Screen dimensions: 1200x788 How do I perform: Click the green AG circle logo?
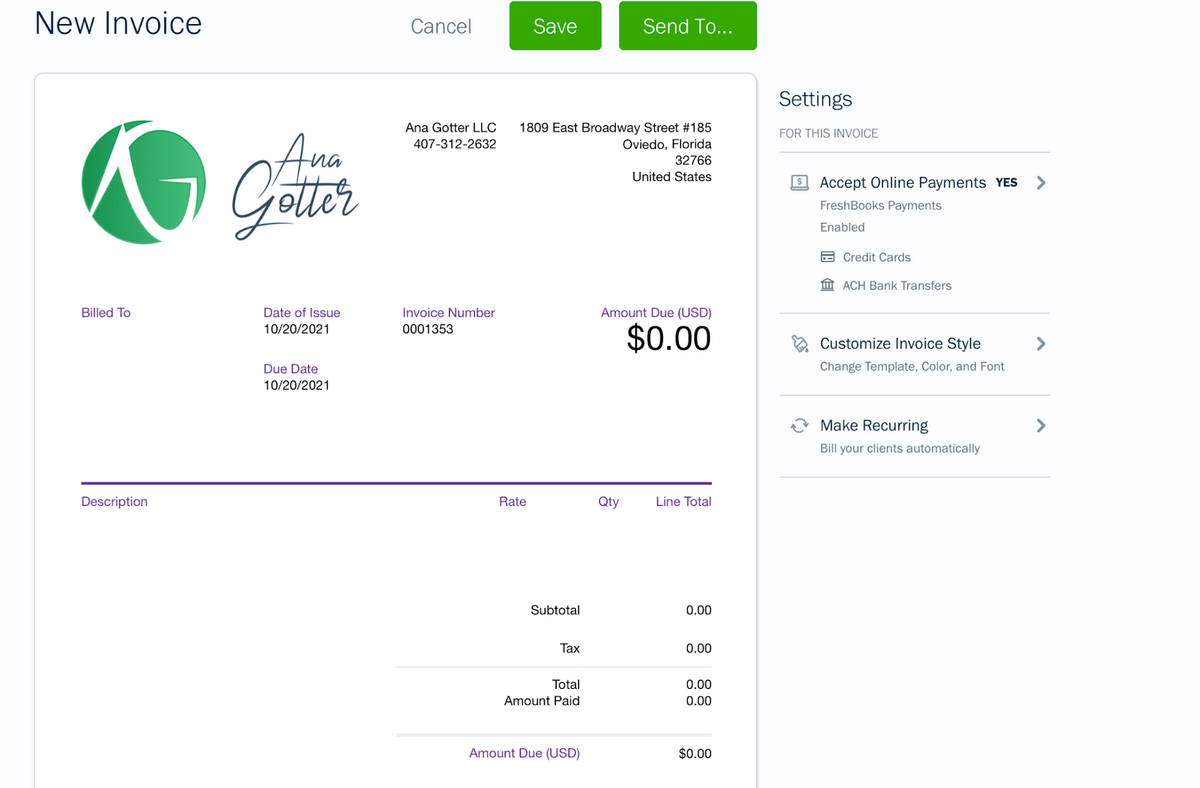point(143,183)
